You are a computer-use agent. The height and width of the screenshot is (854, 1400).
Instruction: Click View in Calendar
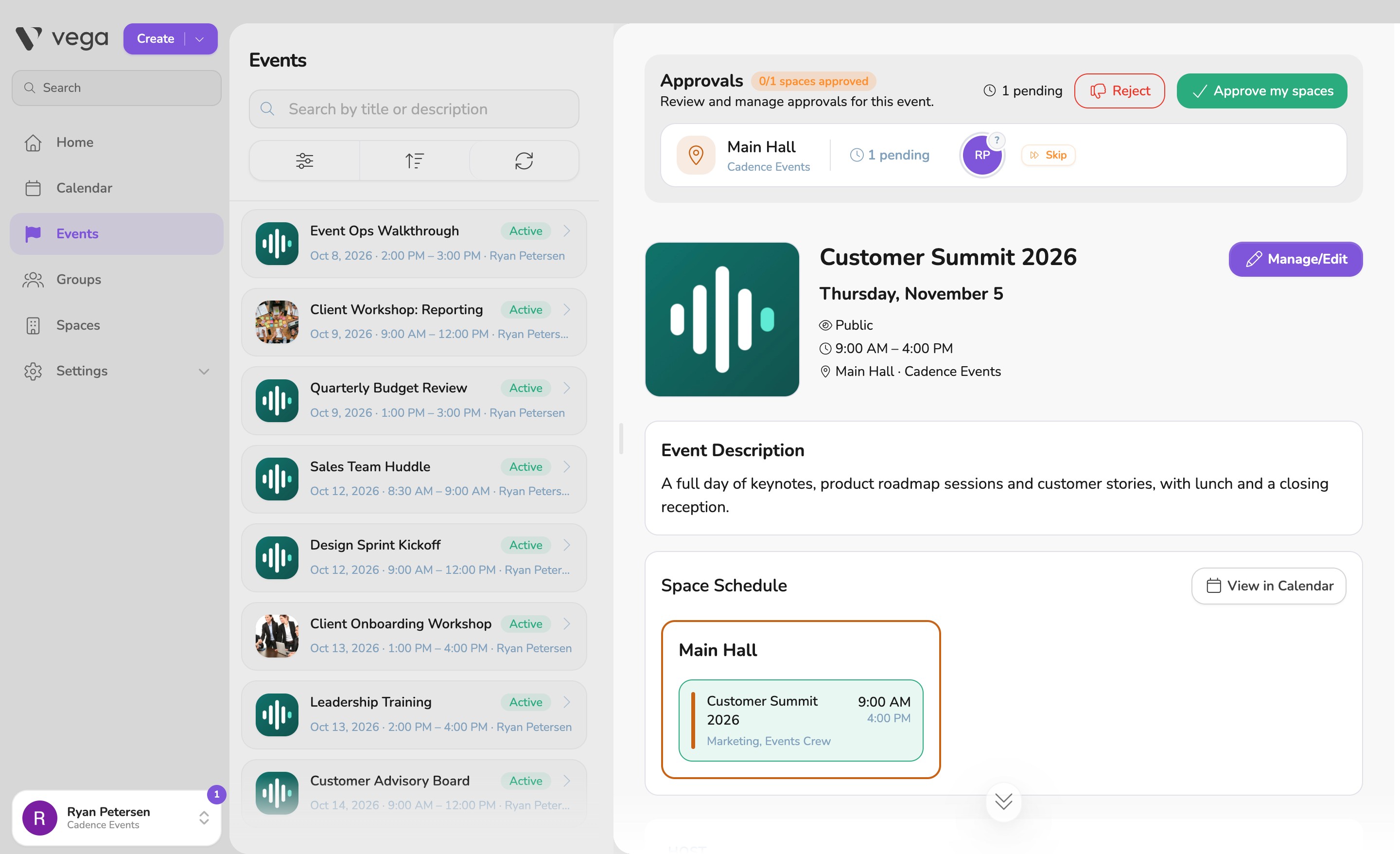click(1269, 586)
